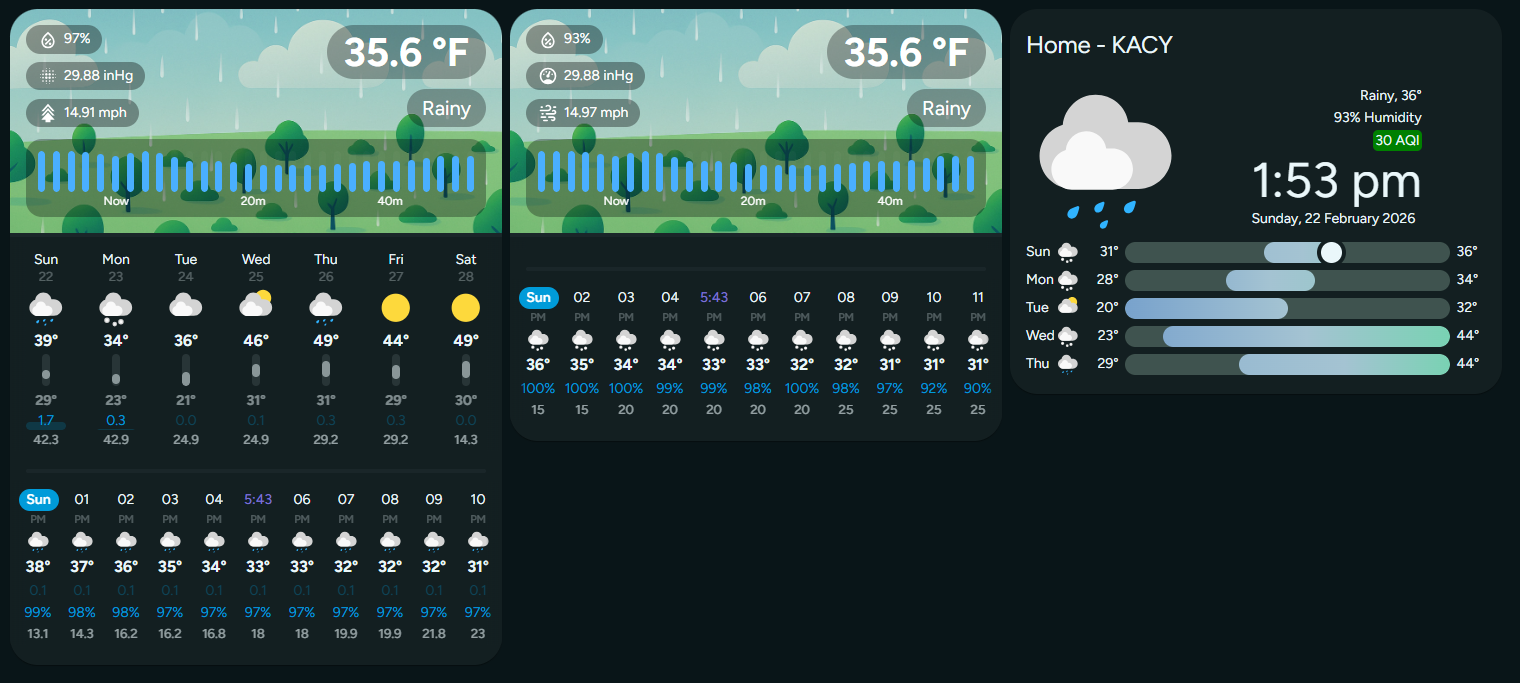
Task: Click the 13.1 hourly wind value
Action: point(38,633)
